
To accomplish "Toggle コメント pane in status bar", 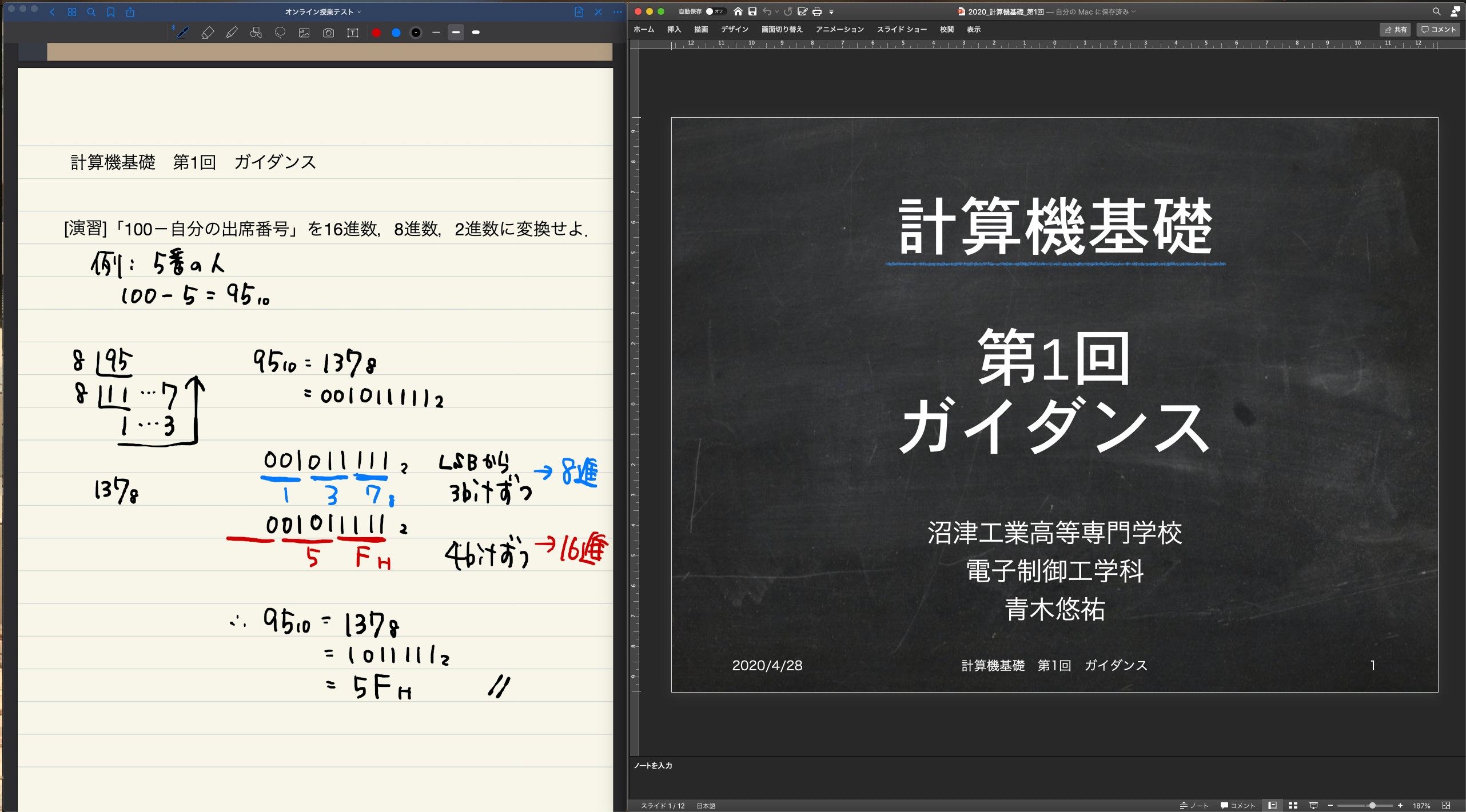I will [x=1237, y=806].
